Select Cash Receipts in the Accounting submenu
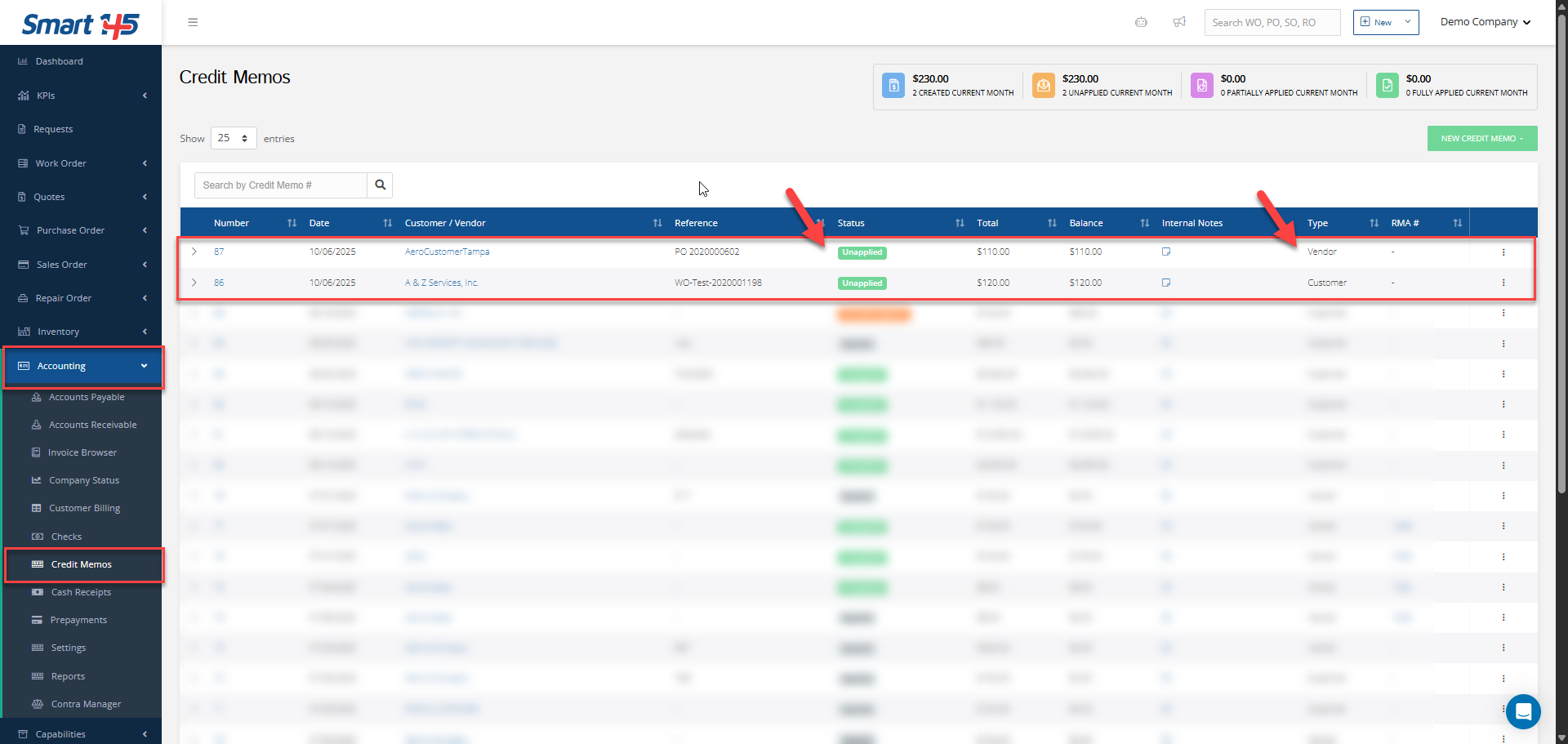 81,592
